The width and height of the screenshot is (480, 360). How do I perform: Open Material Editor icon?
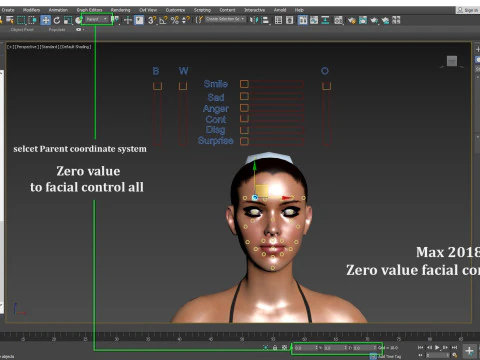pyautogui.click(x=338, y=20)
